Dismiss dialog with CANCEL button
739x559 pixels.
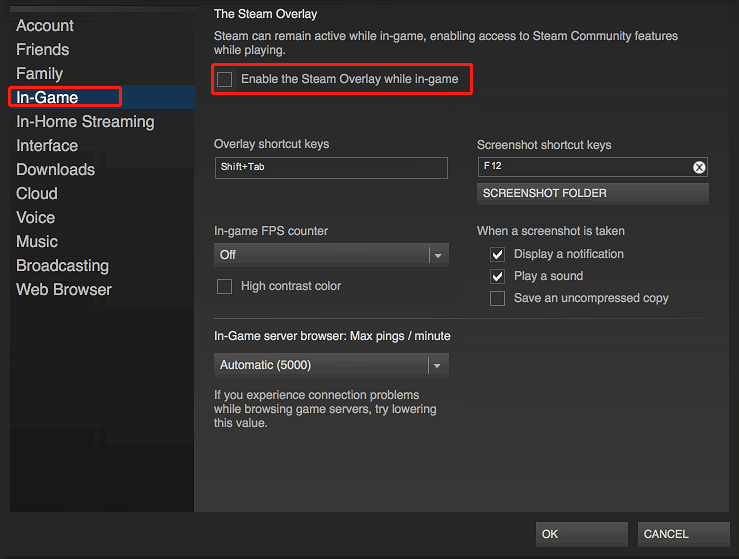[x=683, y=534]
